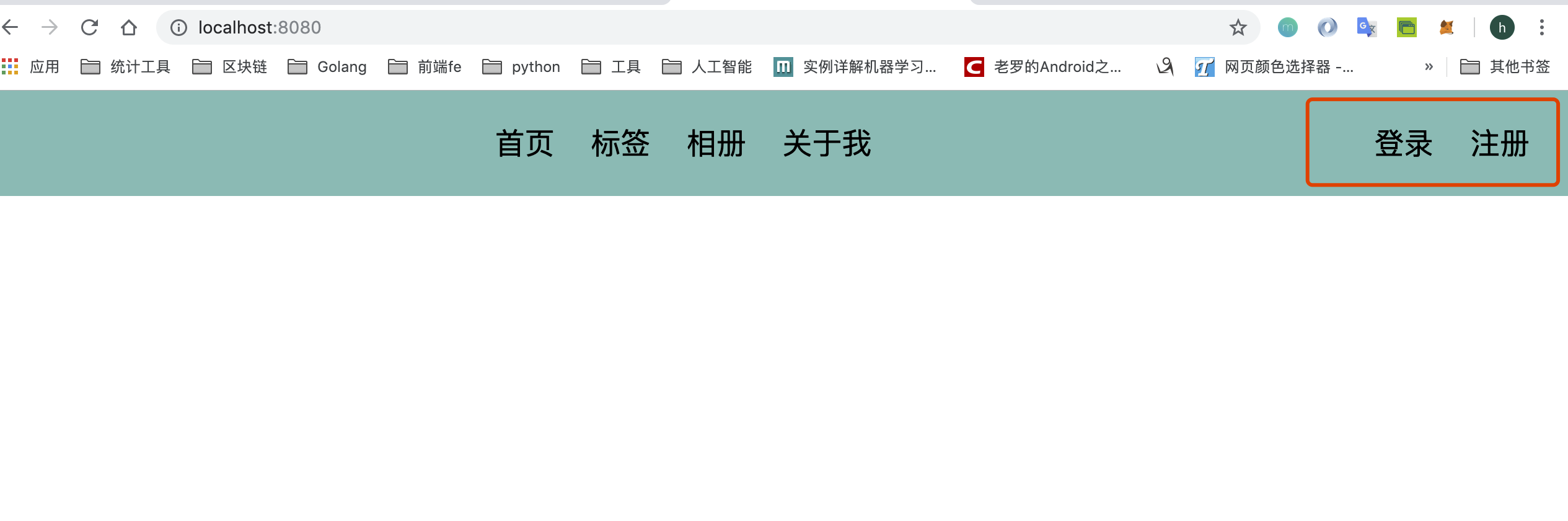Open the 区块链 bookmark folder
Screen dimensions: 1568x521
[x=230, y=66]
